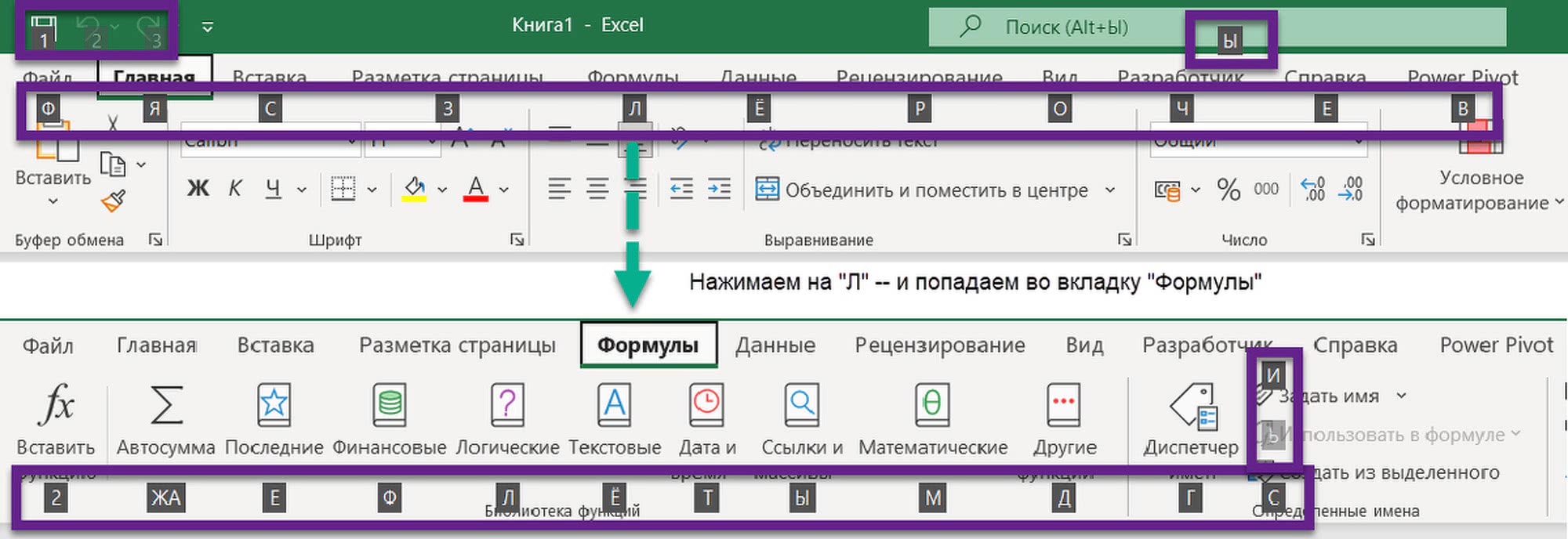Expand the font color dropdown arrow

point(504,190)
